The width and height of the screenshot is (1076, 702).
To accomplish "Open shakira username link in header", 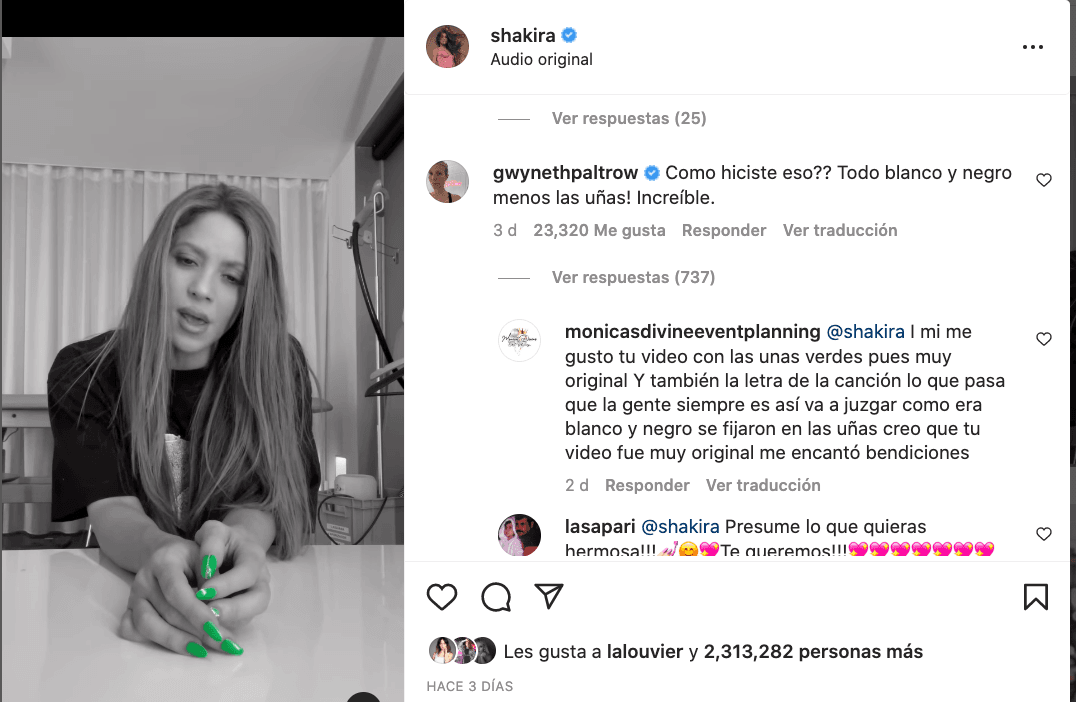I will coord(523,35).
